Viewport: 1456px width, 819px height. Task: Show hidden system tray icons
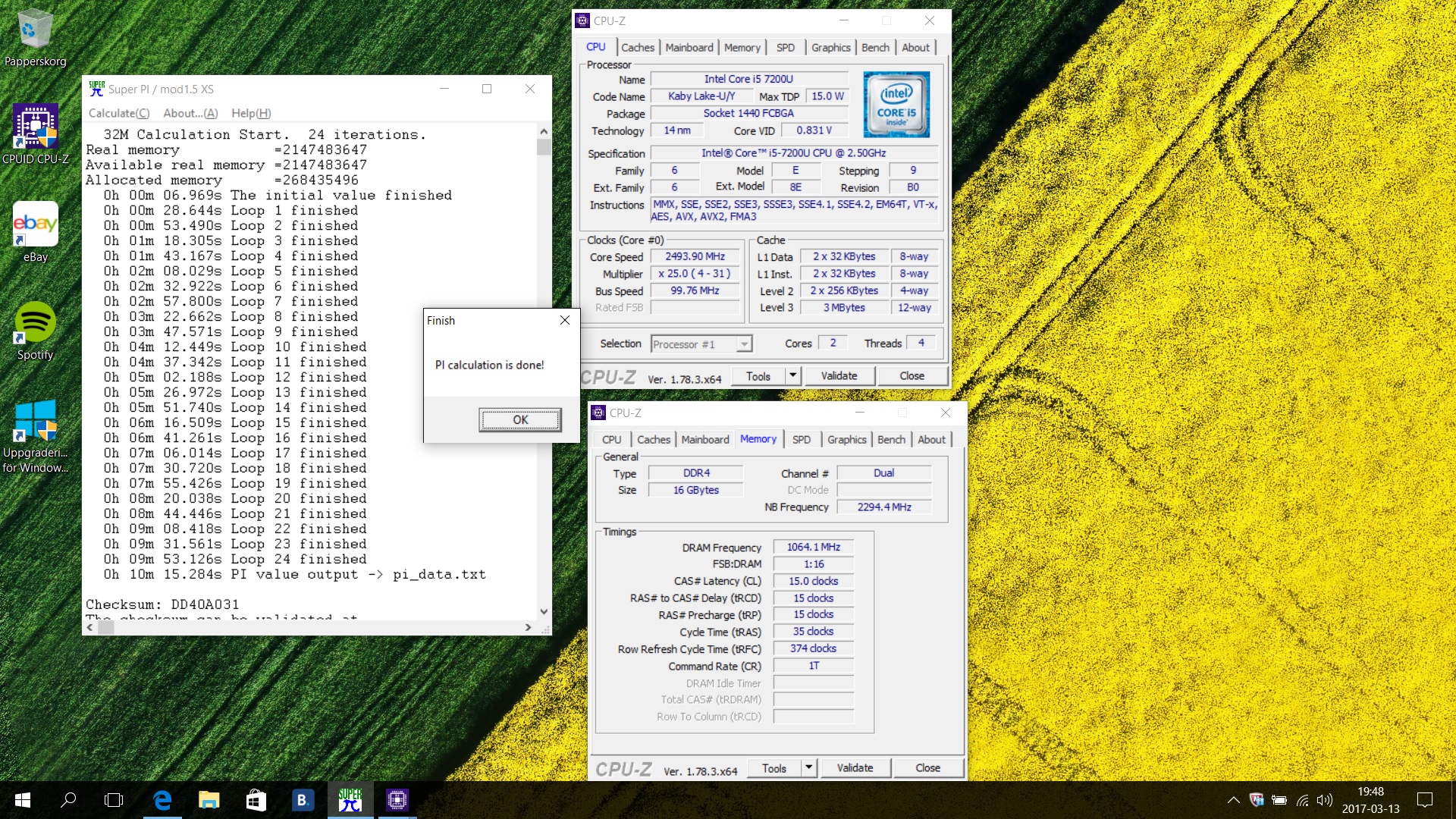point(1234,800)
